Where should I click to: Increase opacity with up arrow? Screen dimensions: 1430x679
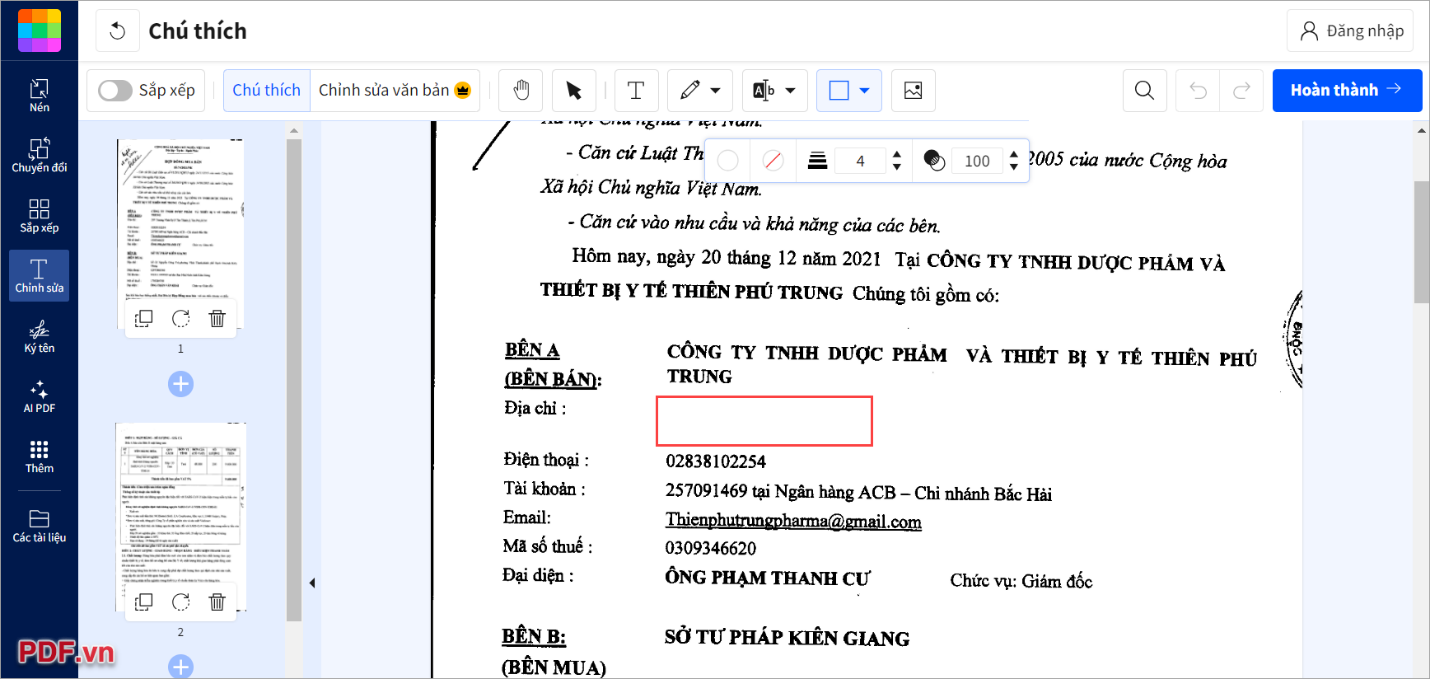1014,155
